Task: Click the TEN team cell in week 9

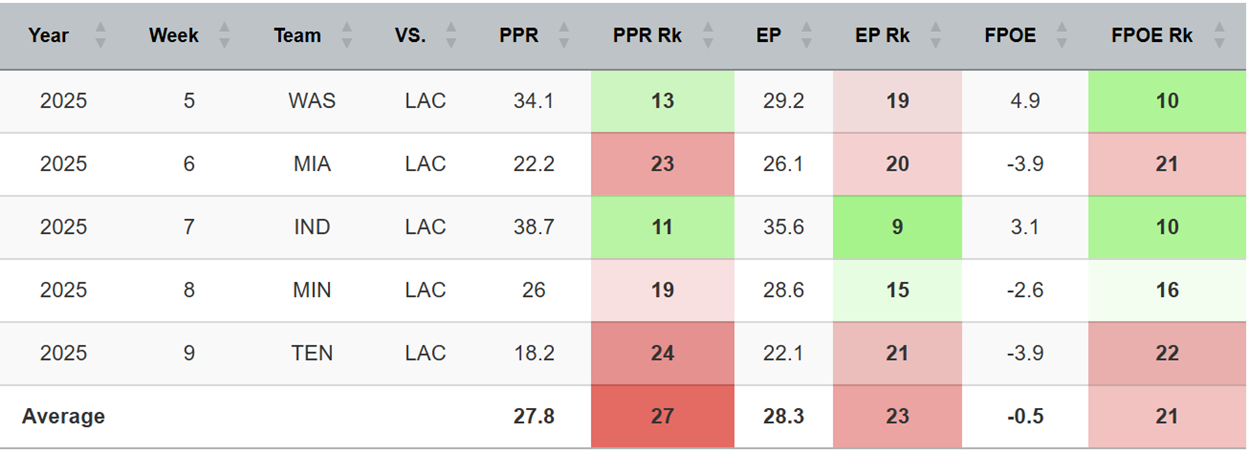Action: (312, 353)
